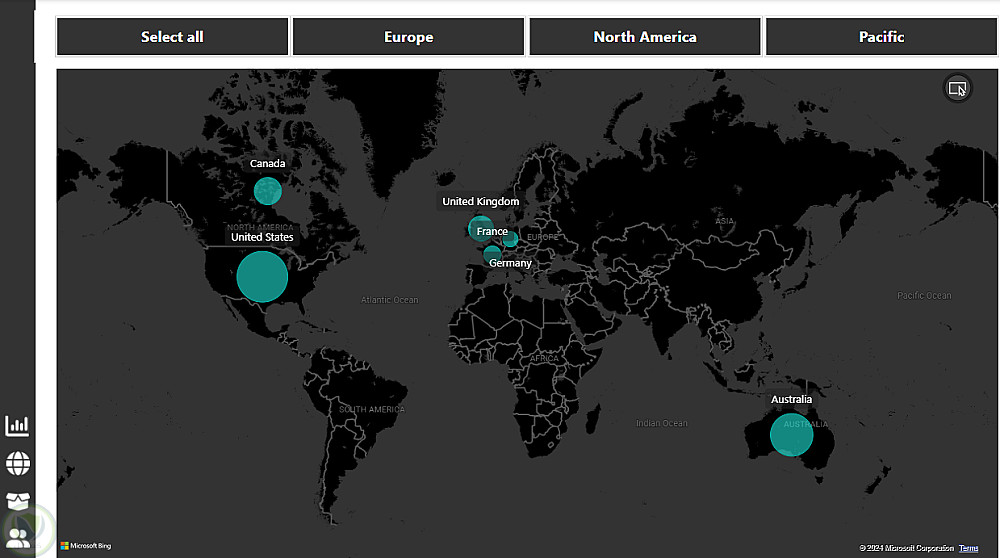Click the Canada map label
Screen dimensions: 1000x558
point(267,163)
